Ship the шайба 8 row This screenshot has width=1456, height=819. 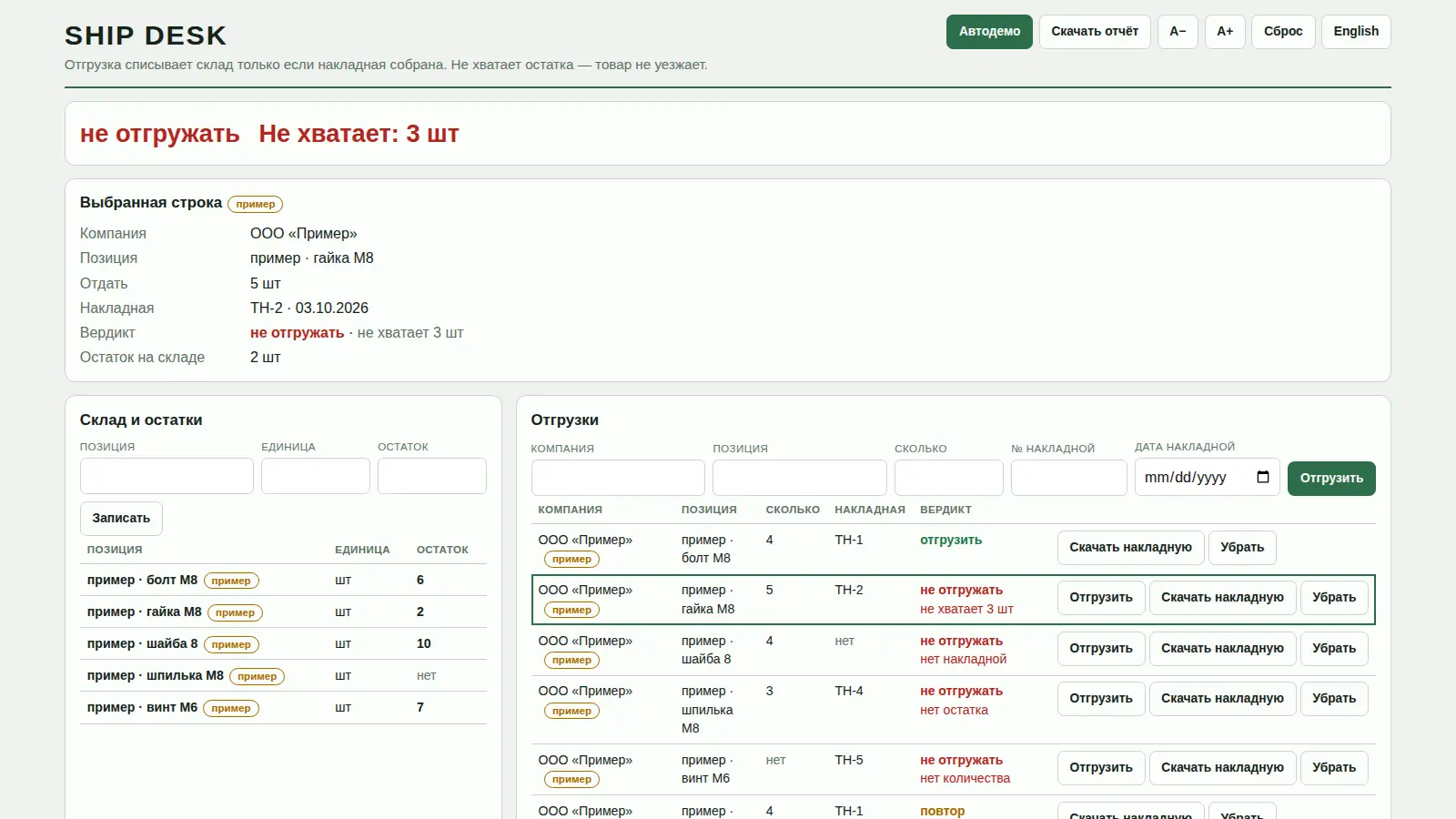click(1101, 649)
